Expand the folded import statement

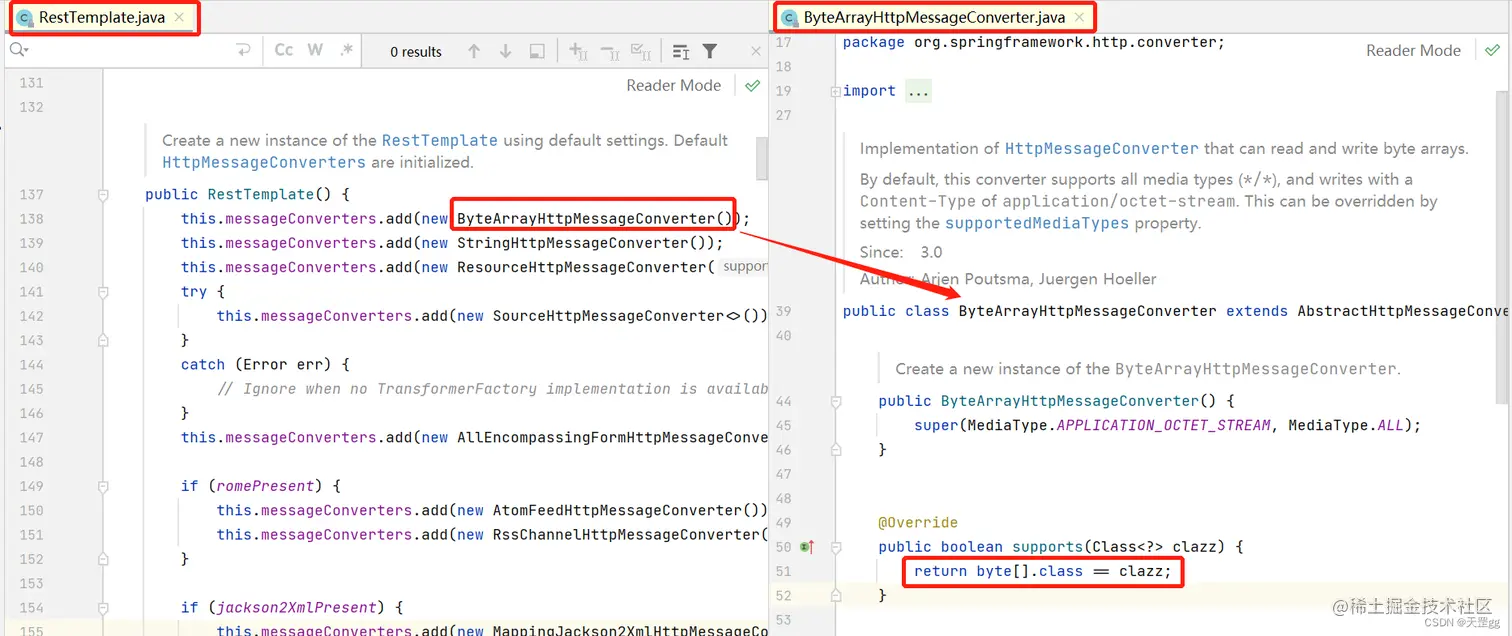835,91
